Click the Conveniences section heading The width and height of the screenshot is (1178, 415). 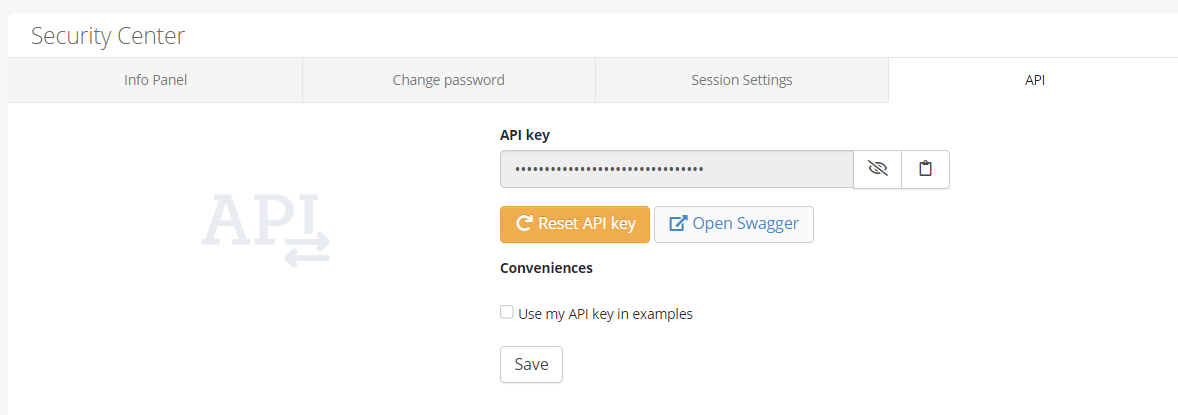click(546, 268)
